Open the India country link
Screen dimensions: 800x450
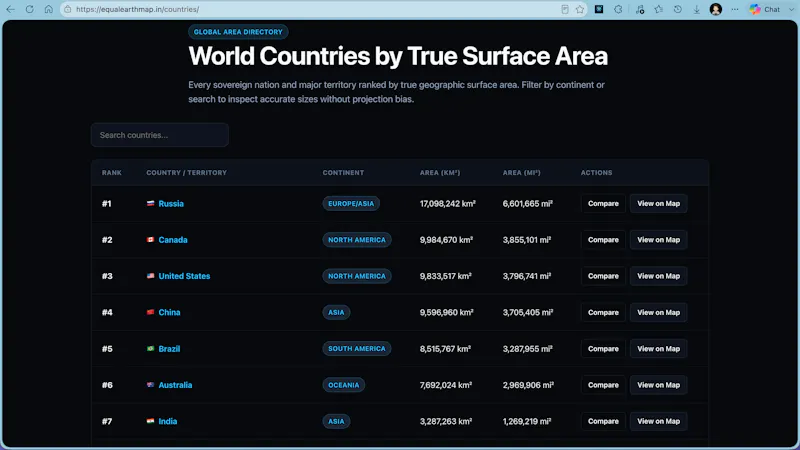pyautogui.click(x=168, y=421)
